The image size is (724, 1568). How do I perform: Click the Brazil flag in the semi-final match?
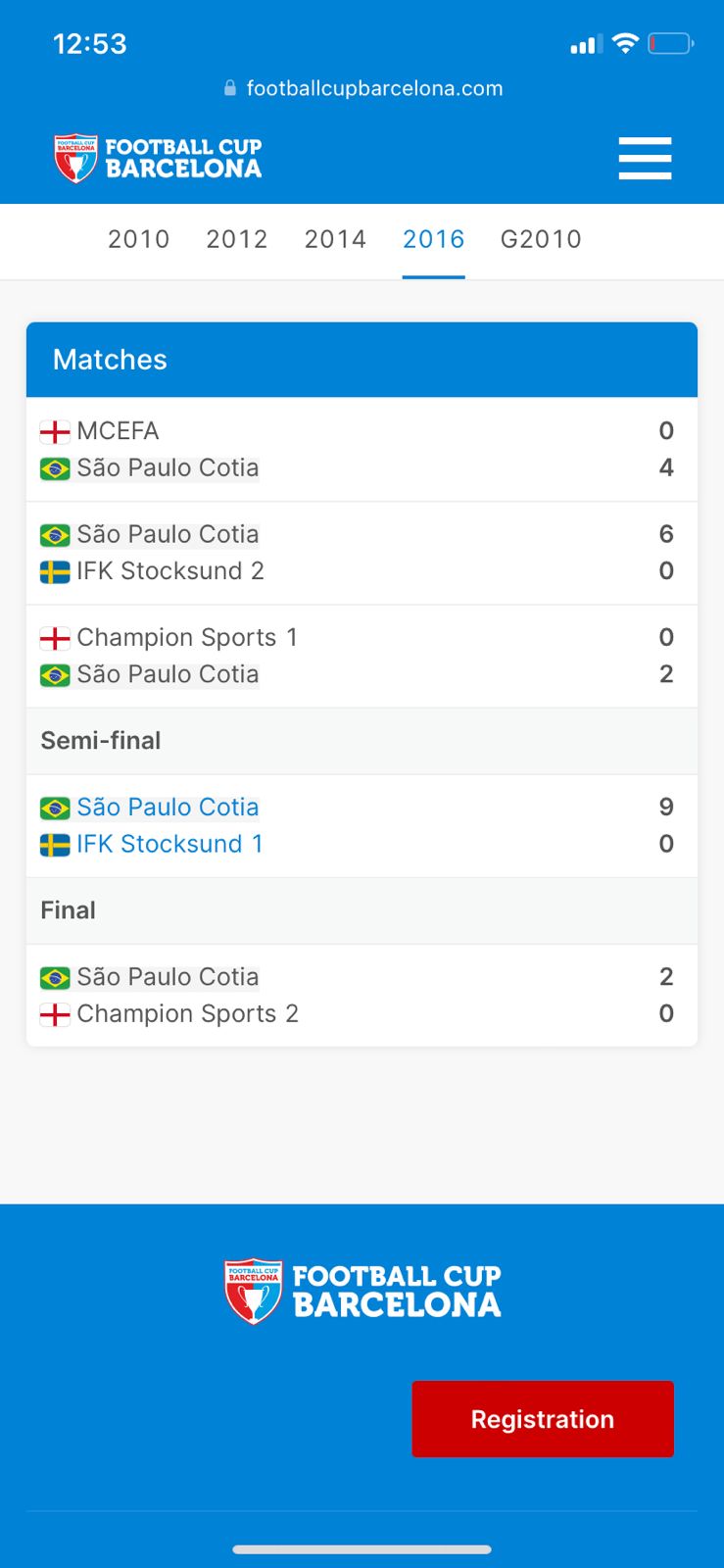[55, 808]
